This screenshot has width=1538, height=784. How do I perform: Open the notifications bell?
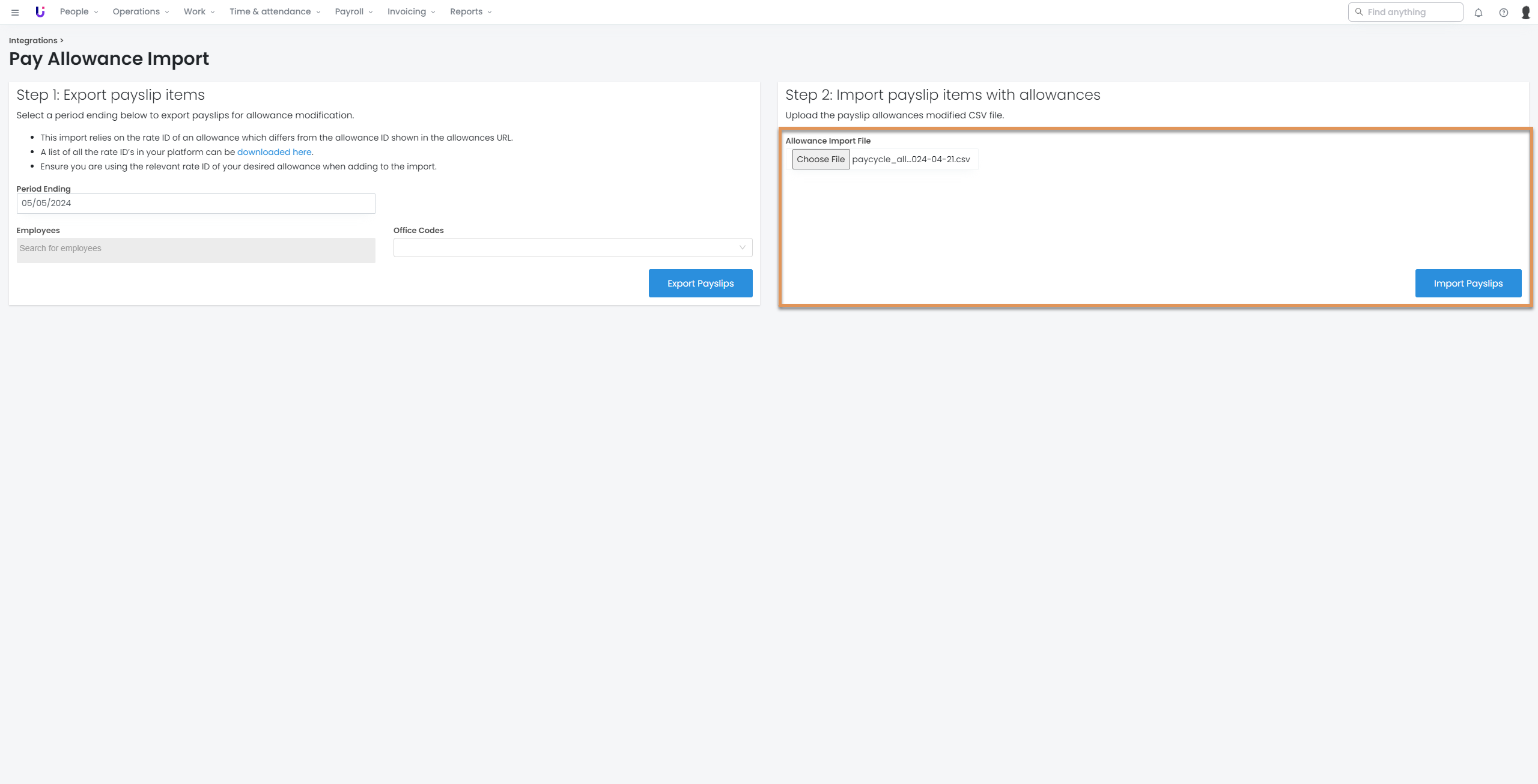pos(1479,13)
